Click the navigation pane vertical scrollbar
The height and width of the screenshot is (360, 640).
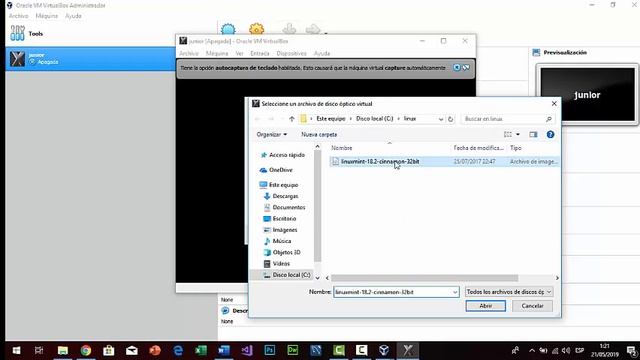coord(318,207)
